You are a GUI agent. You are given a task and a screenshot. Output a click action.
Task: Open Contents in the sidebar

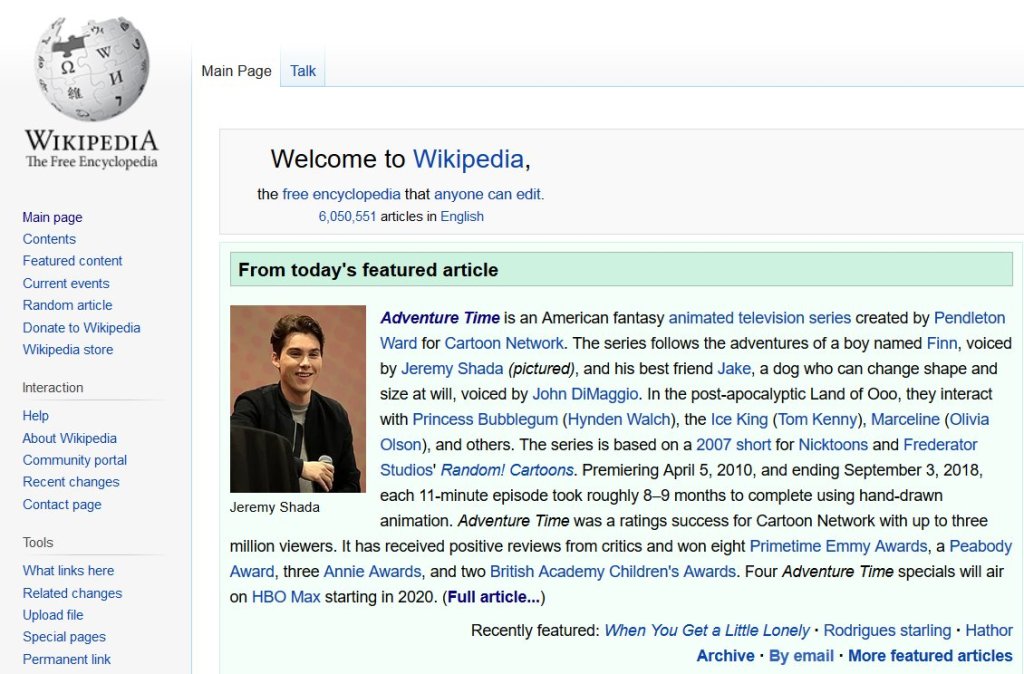pyautogui.click(x=49, y=239)
